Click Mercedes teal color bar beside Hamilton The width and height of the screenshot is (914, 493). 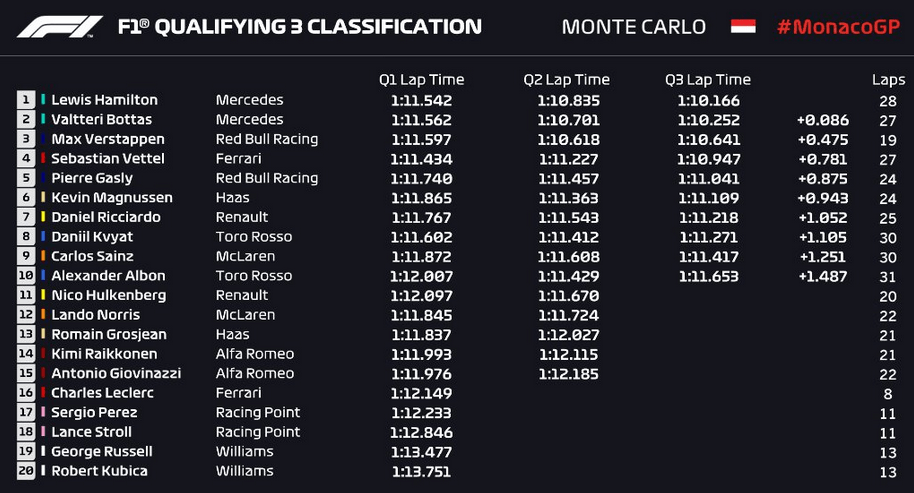point(43,100)
